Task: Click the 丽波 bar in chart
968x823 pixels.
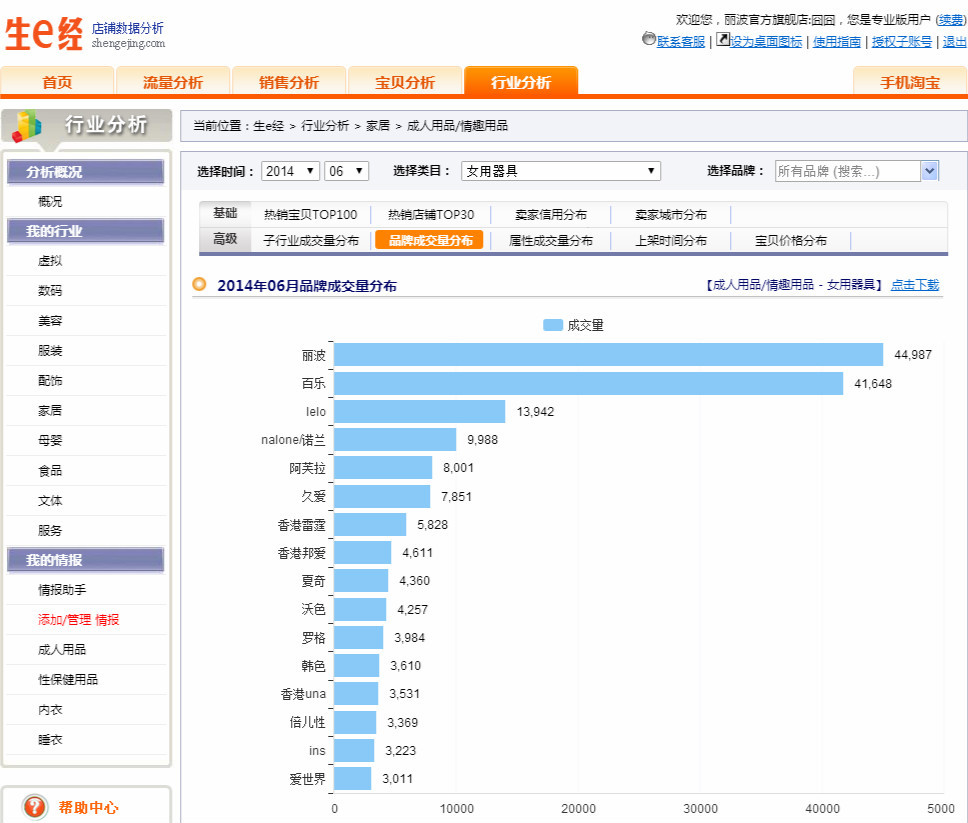Action: (x=608, y=355)
